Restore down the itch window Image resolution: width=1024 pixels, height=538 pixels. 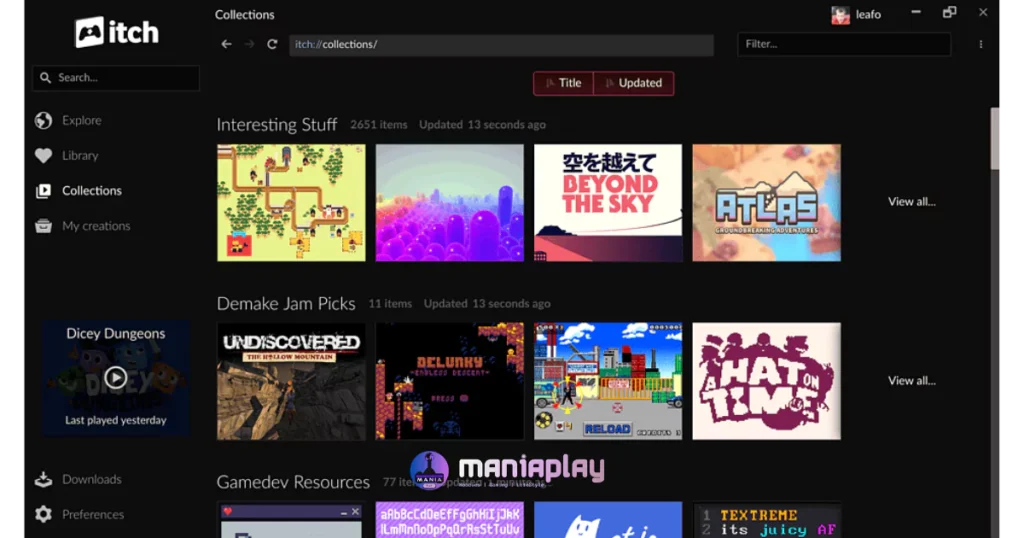coord(950,12)
